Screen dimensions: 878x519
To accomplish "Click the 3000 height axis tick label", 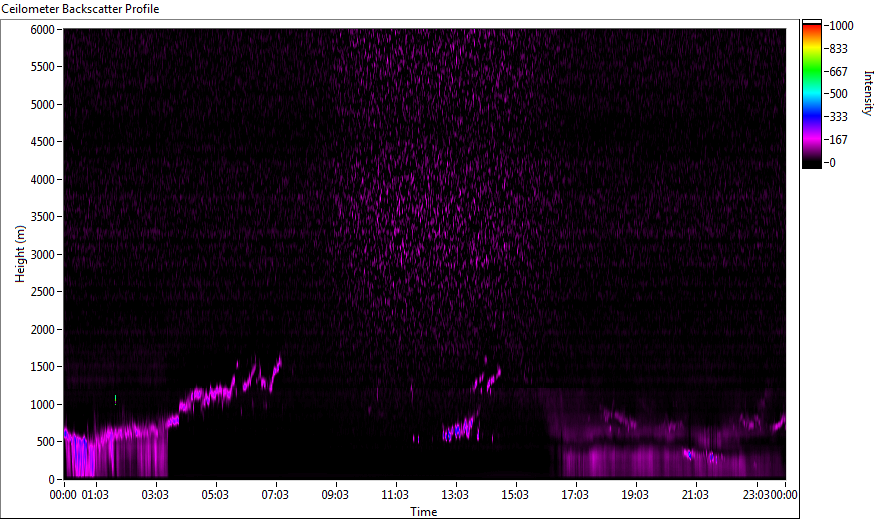I will coord(43,255).
